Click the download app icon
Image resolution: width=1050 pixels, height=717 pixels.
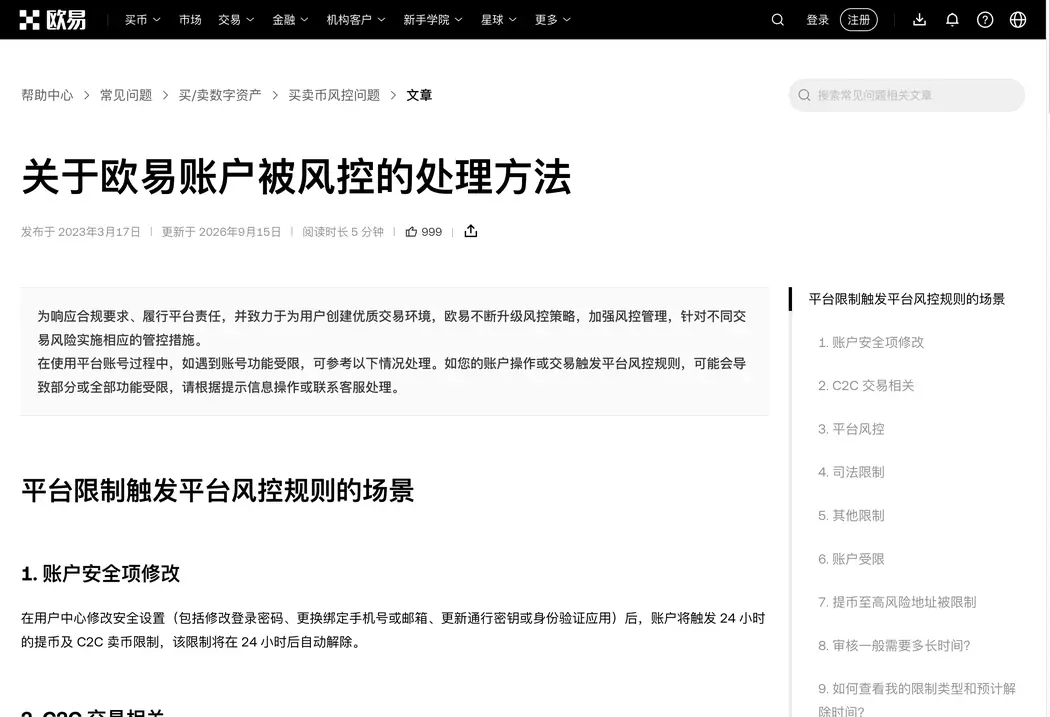click(919, 20)
